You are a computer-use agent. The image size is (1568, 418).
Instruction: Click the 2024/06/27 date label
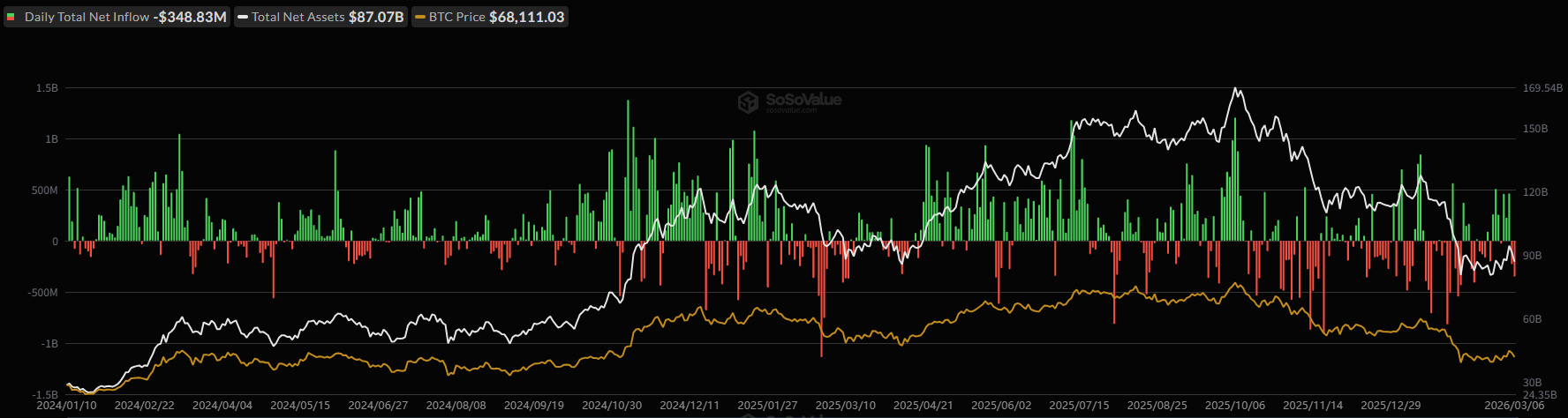point(378,406)
